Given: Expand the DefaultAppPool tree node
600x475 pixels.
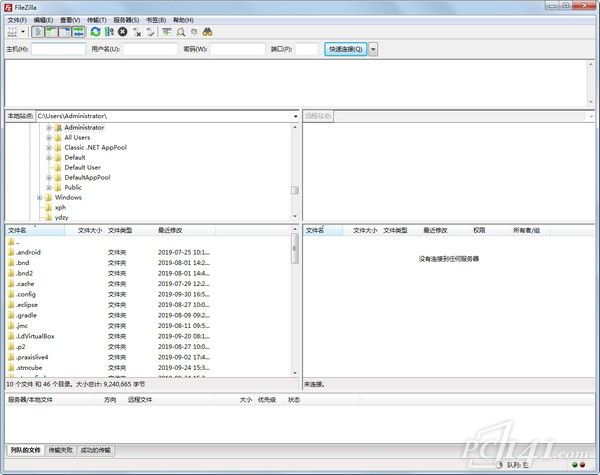Looking at the screenshot, I should point(49,178).
